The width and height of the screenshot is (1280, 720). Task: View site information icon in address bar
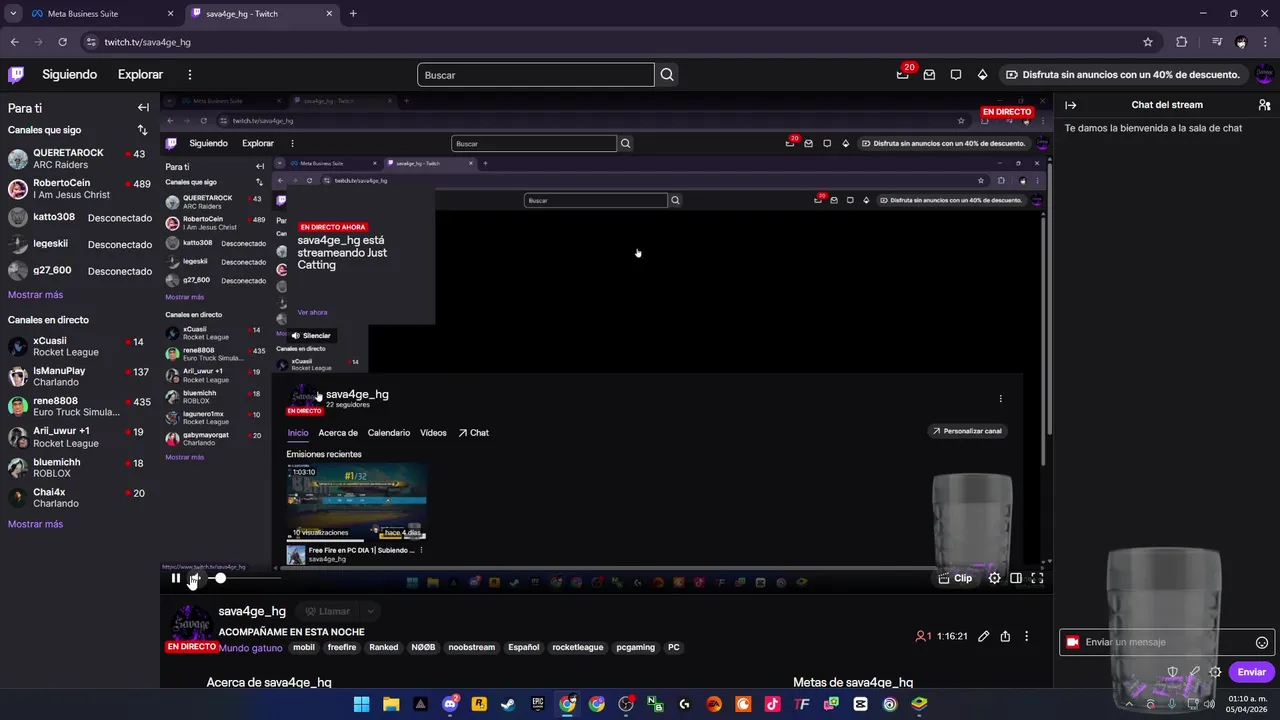[91, 42]
